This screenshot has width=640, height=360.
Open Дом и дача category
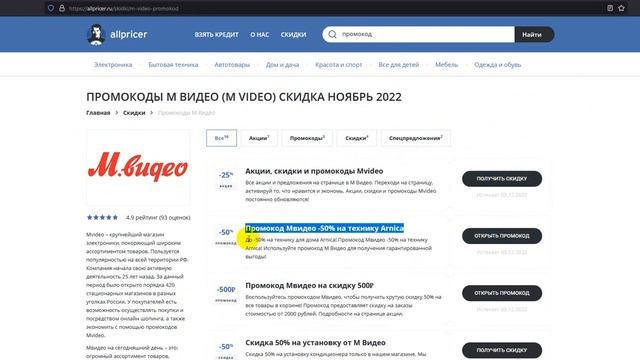pyautogui.click(x=282, y=64)
